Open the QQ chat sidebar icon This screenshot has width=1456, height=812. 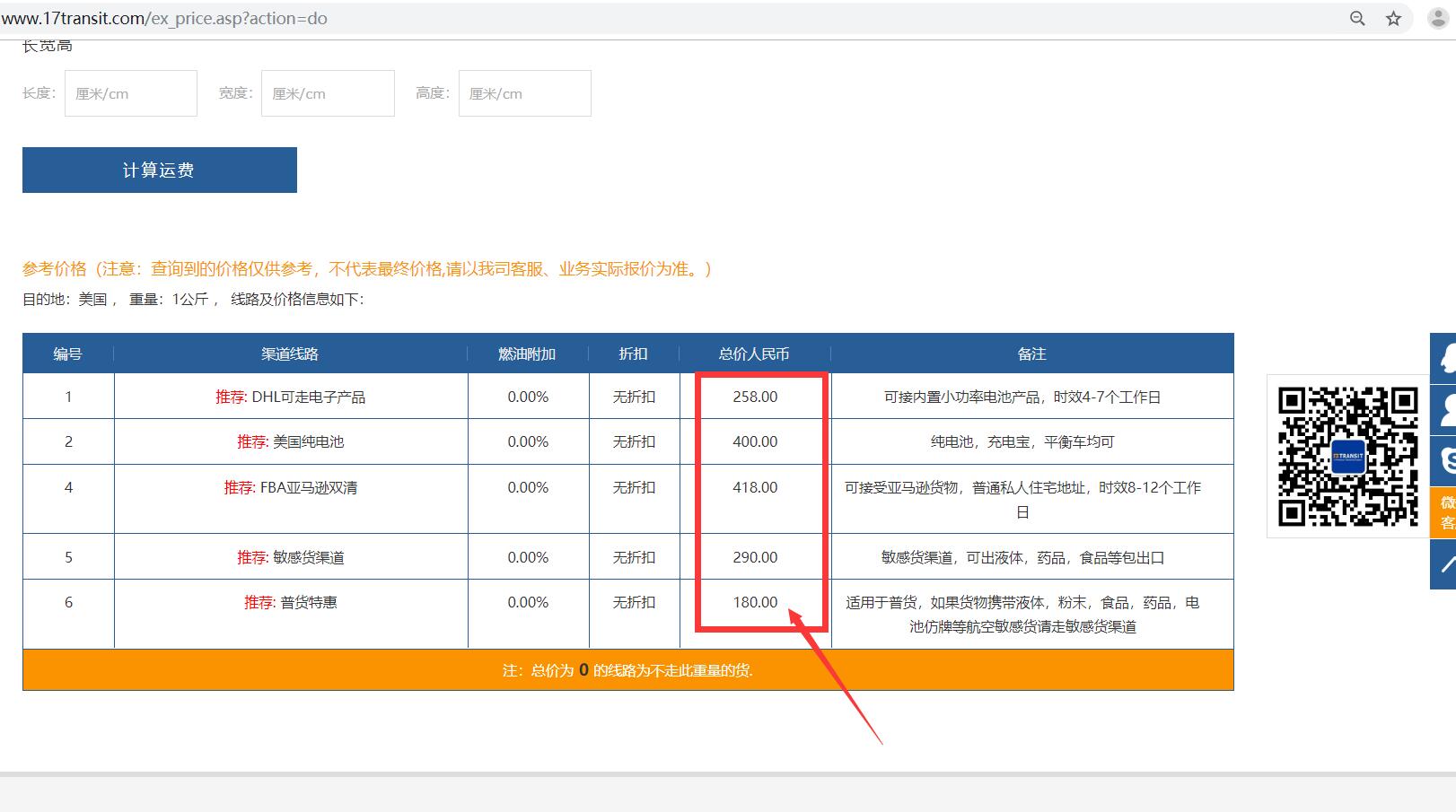click(1445, 358)
